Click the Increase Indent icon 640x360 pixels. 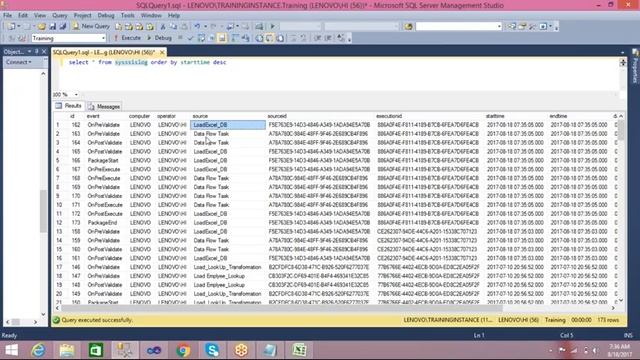click(328, 38)
